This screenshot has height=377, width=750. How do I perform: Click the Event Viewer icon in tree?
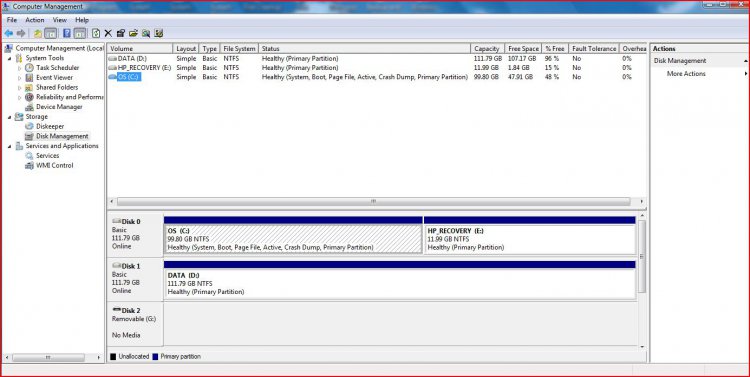pos(29,78)
